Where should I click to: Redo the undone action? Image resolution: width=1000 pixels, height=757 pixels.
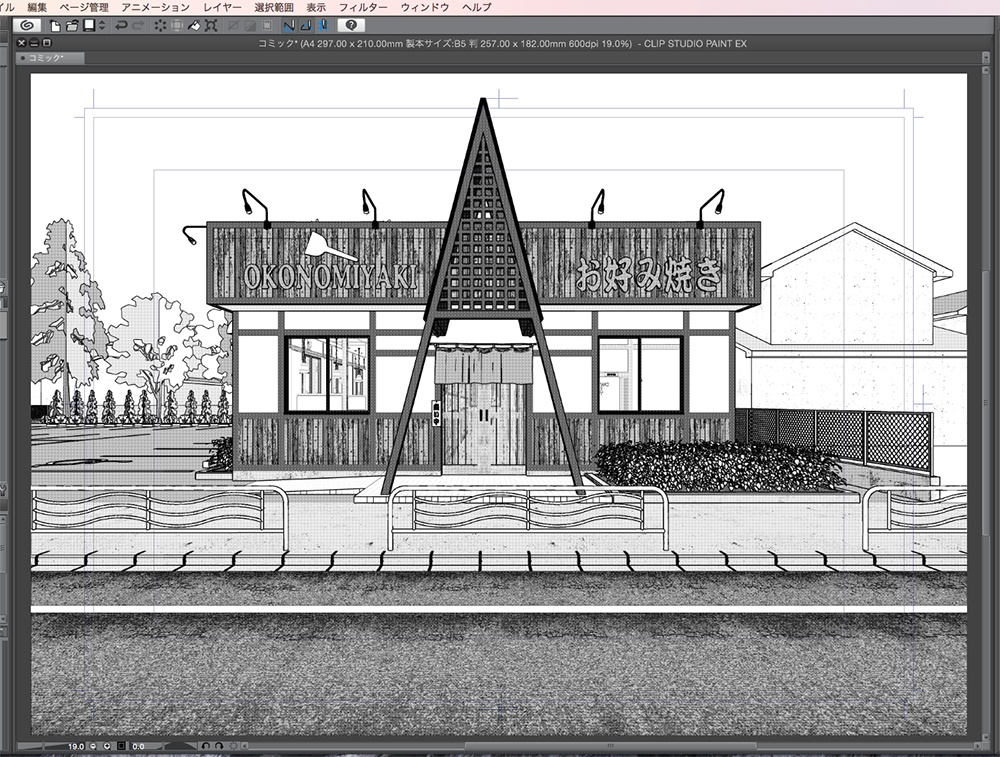point(138,26)
